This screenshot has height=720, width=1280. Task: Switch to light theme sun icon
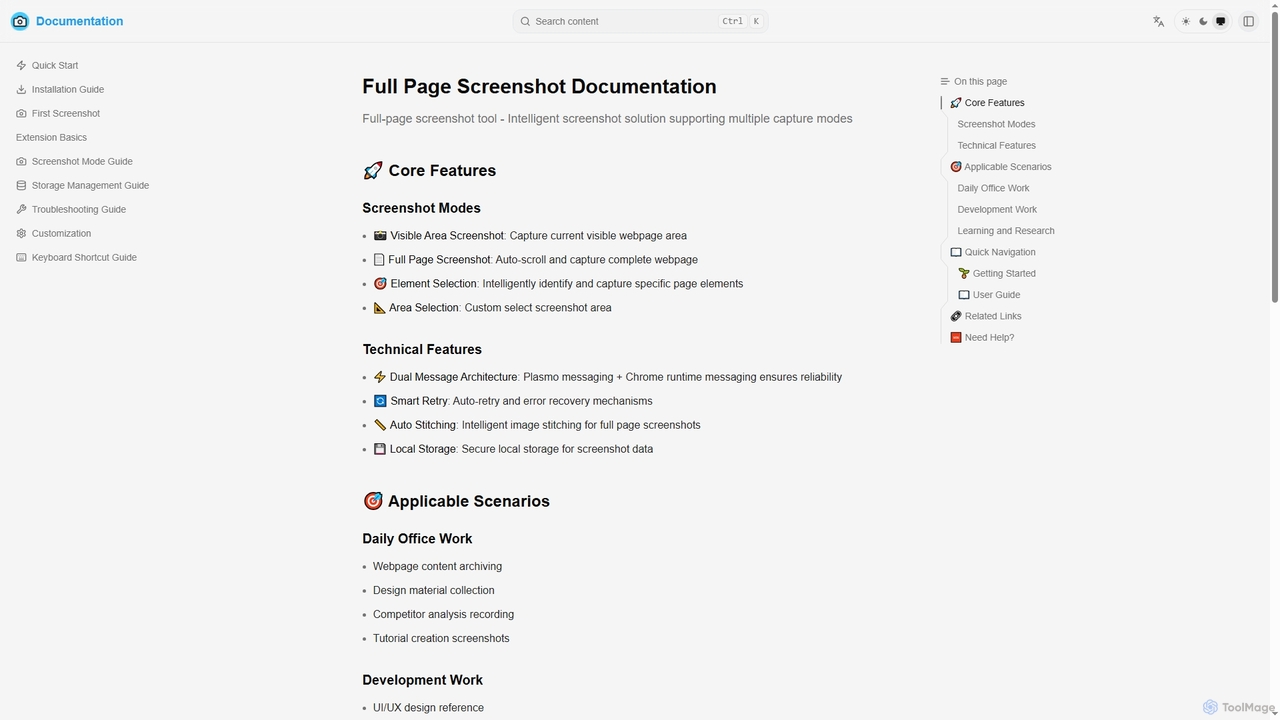pos(1186,21)
